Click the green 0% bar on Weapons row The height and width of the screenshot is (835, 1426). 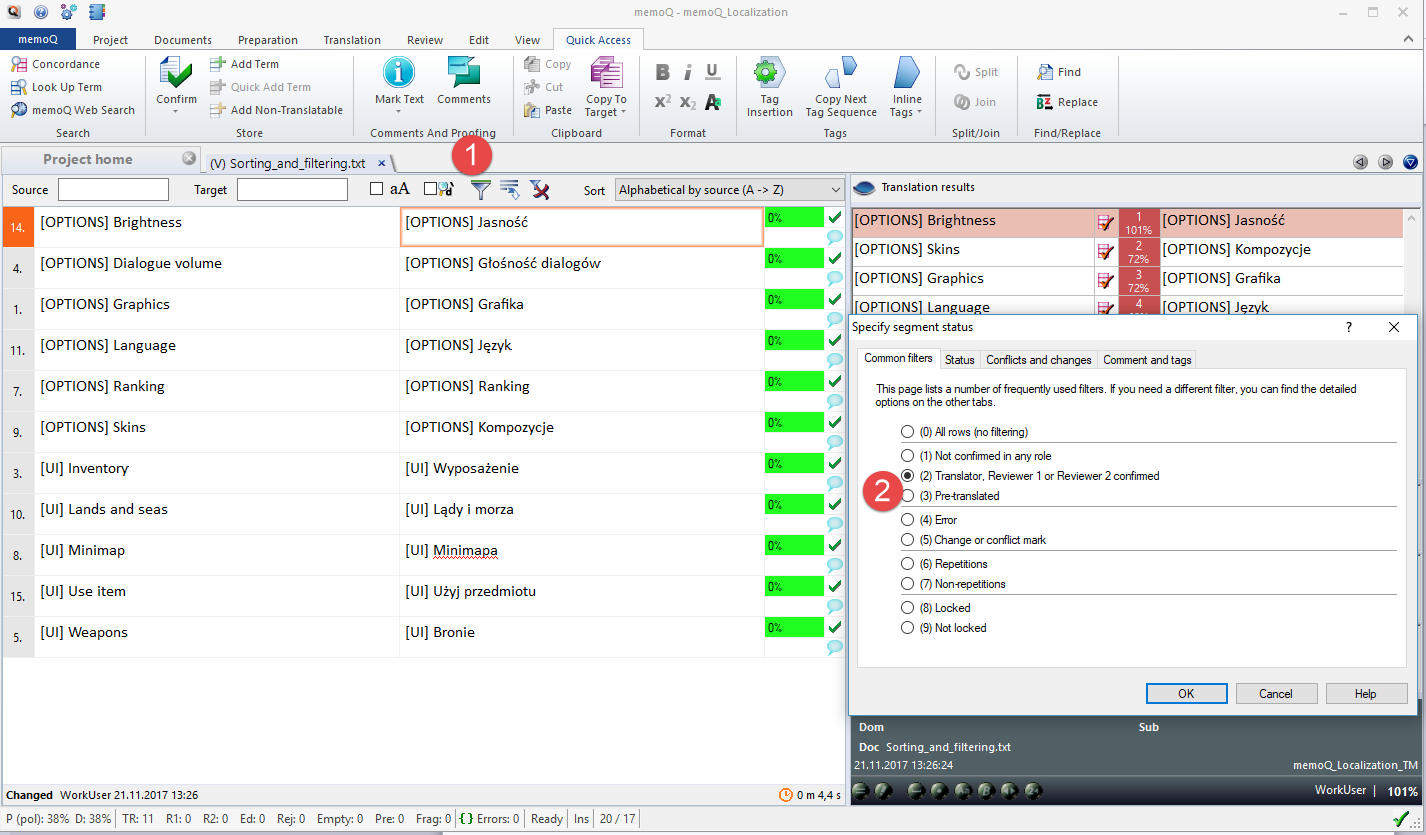794,628
